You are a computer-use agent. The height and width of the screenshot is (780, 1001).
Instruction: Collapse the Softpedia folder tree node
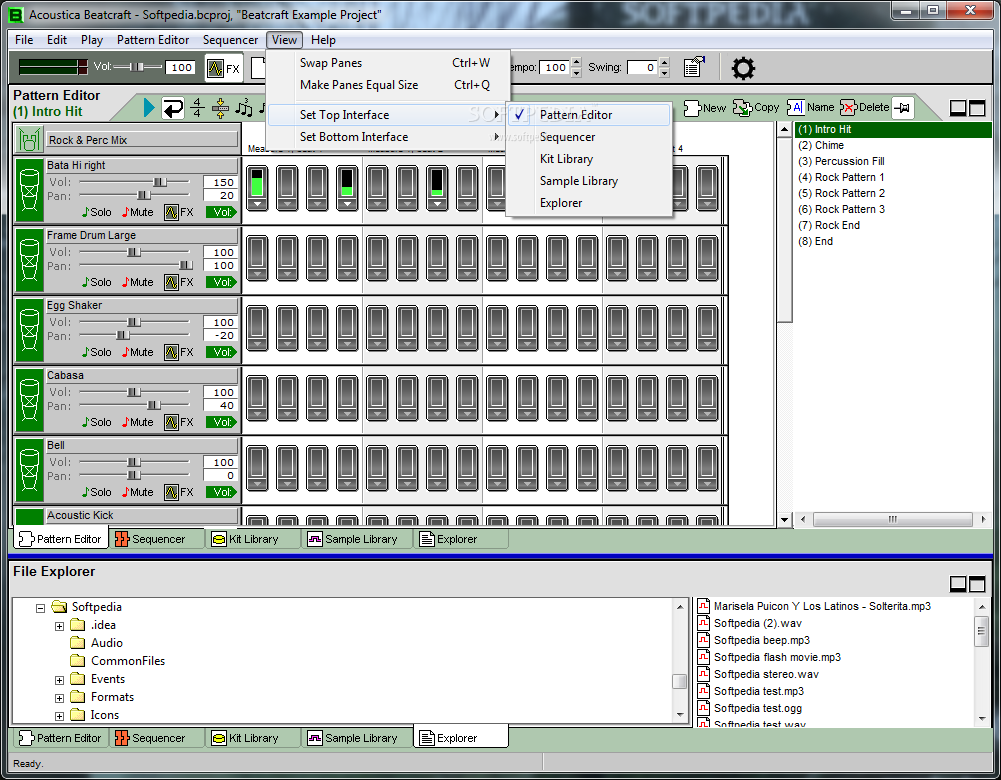coord(40,608)
